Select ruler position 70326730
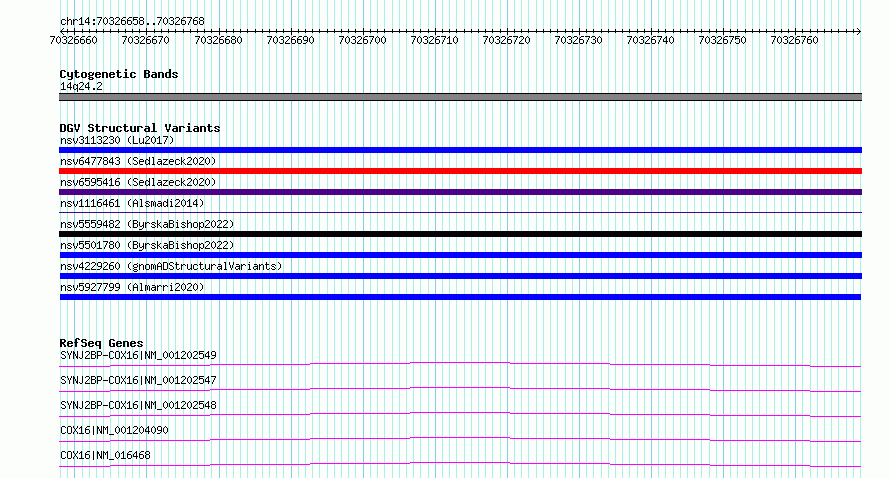Viewport: 890px width, 478px height. (x=578, y=40)
